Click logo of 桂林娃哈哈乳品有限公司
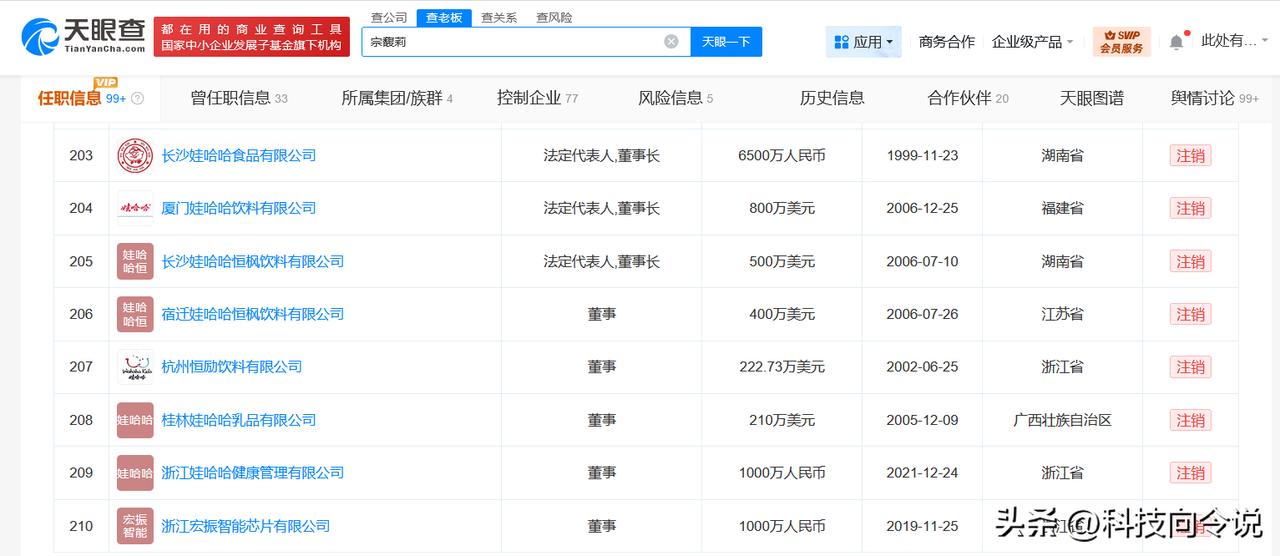Viewport: 1280px width, 556px height. click(135, 420)
